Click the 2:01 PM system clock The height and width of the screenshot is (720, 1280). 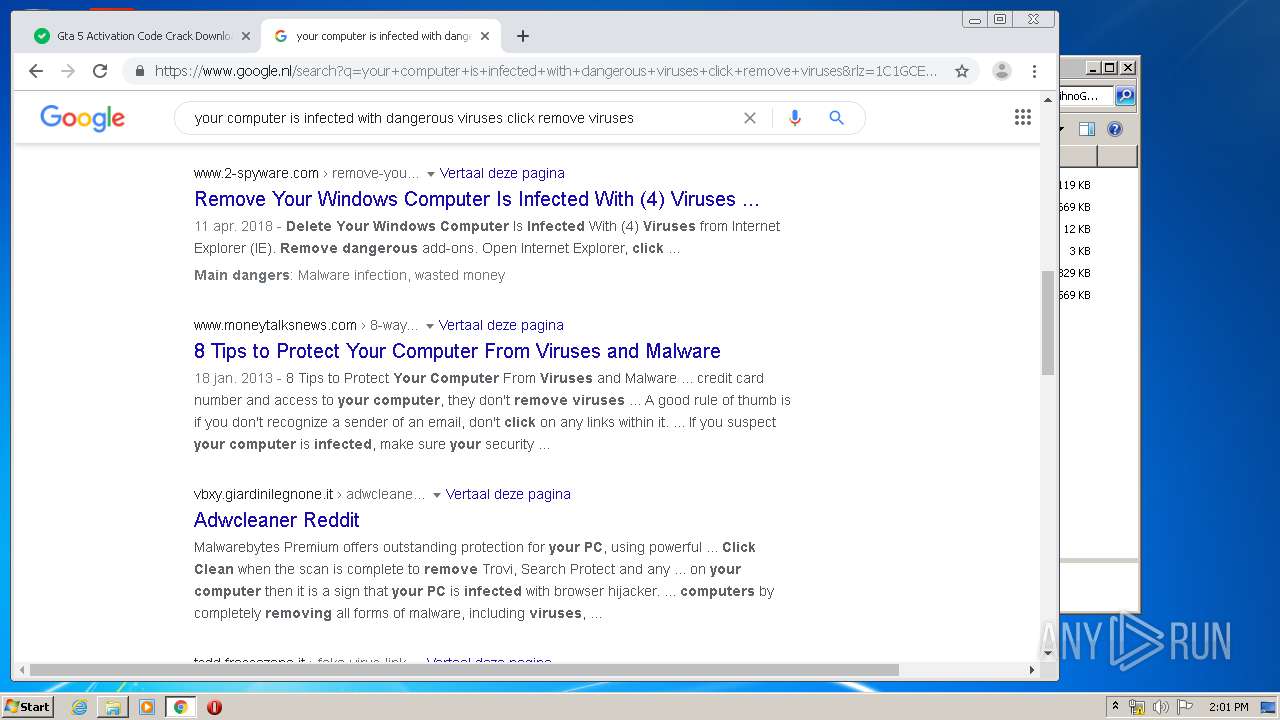pyautogui.click(x=1229, y=707)
